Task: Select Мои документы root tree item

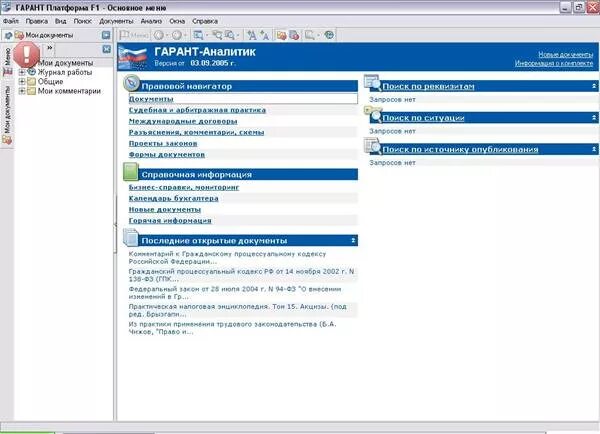Action: click(x=65, y=63)
